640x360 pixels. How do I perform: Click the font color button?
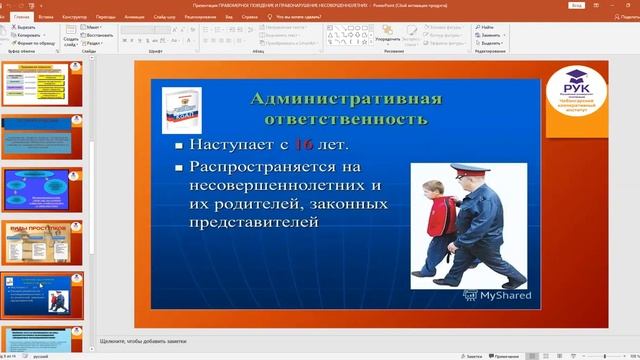pyautogui.click(x=189, y=41)
